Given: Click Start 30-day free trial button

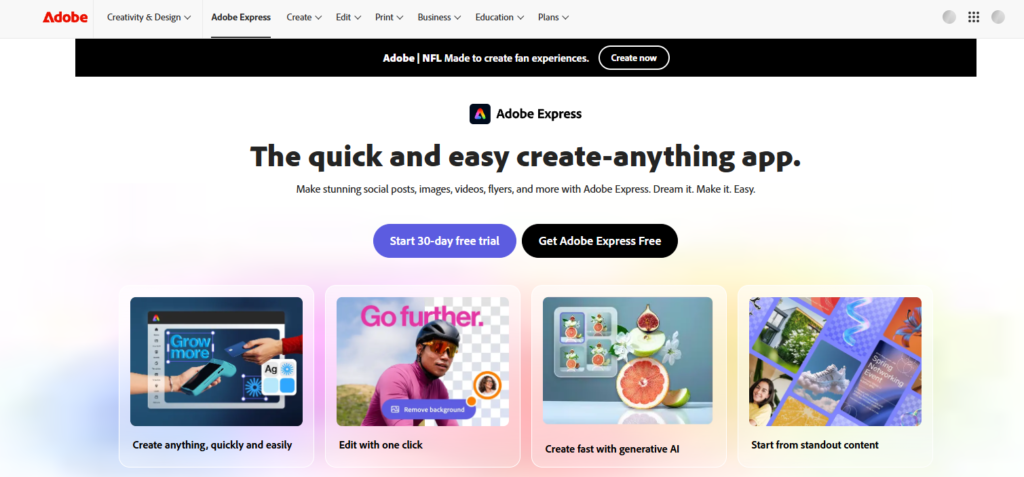Looking at the screenshot, I should pyautogui.click(x=445, y=241).
